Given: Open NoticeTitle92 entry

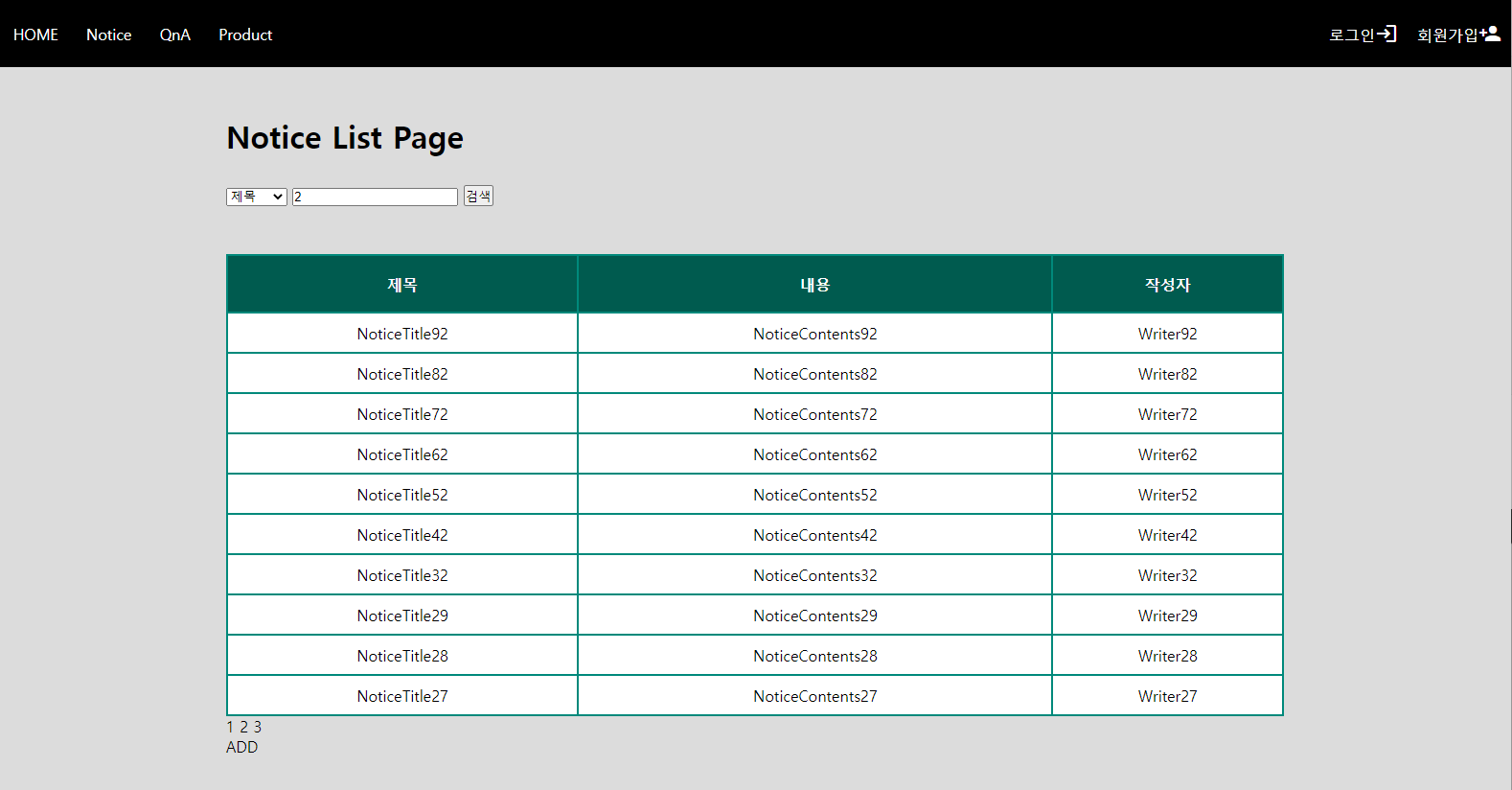Looking at the screenshot, I should click(x=402, y=334).
